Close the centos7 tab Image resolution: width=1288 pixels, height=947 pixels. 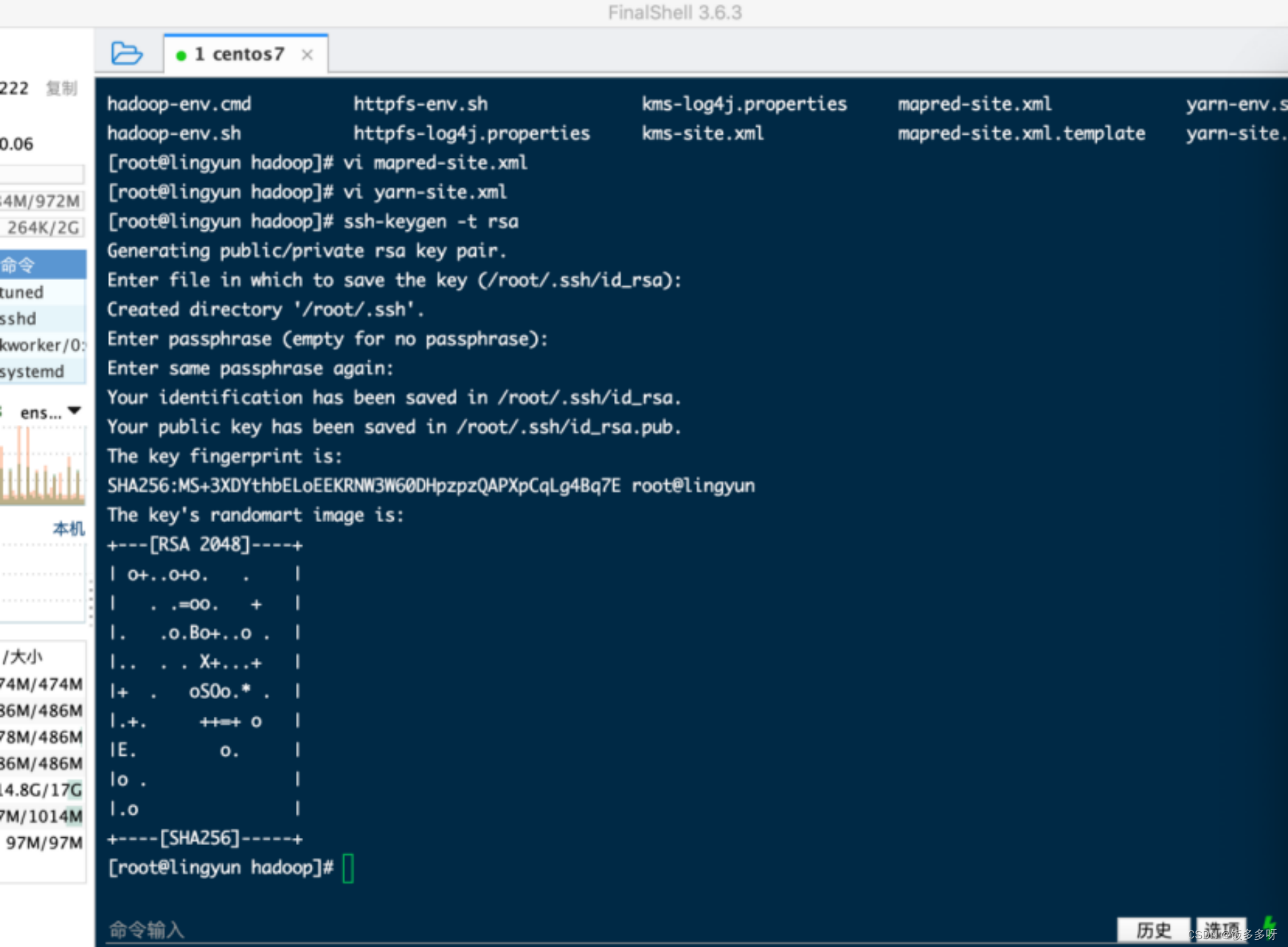pos(307,55)
